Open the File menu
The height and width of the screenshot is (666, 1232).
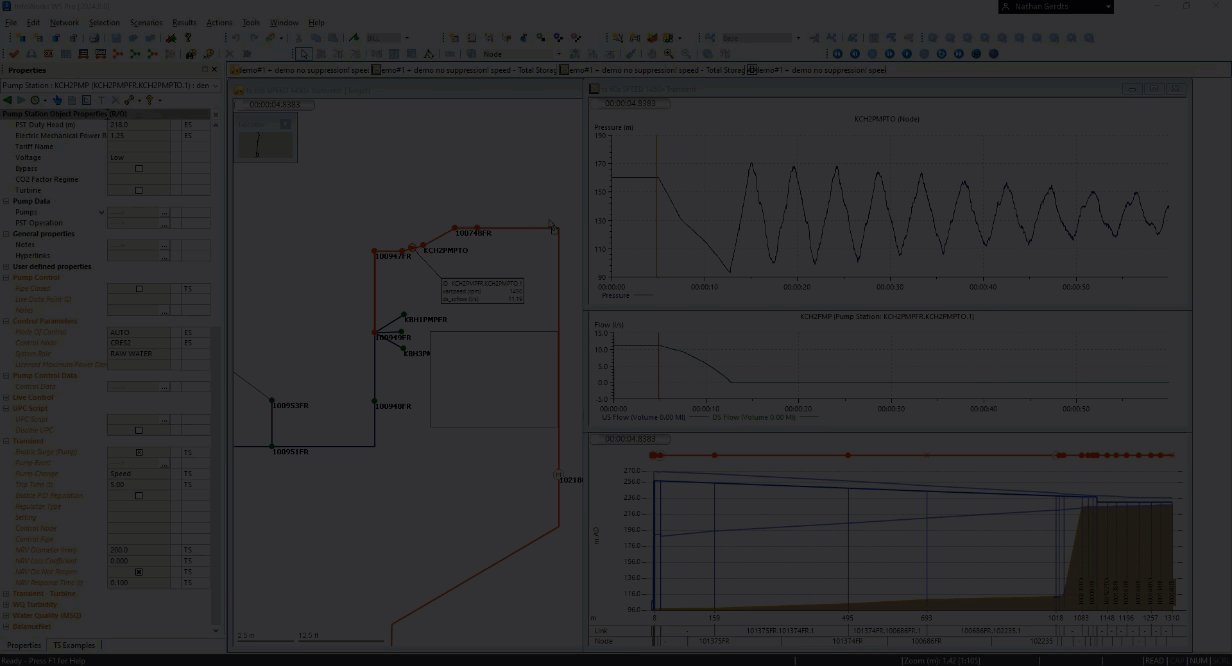(10, 22)
